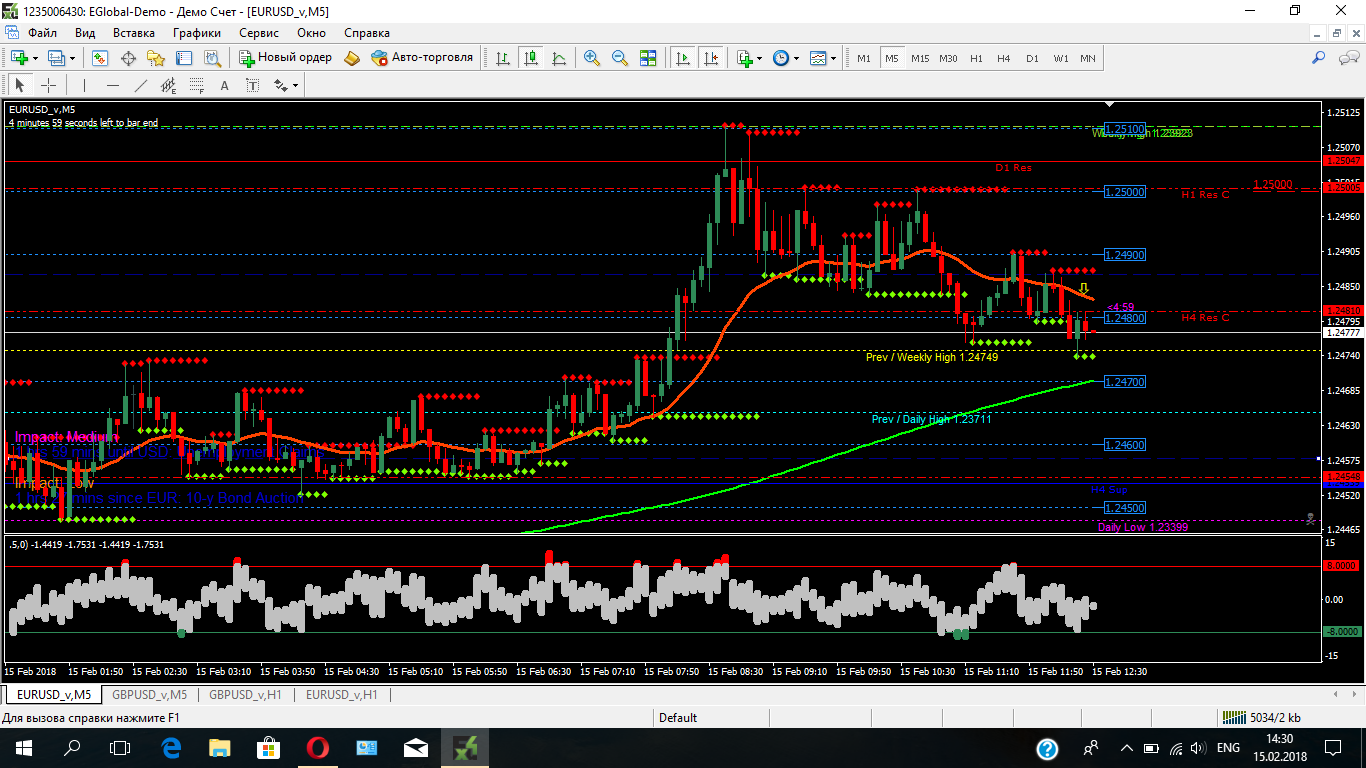Select the vertical line drawing tool
This screenshot has width=1366, height=768.
[85, 85]
